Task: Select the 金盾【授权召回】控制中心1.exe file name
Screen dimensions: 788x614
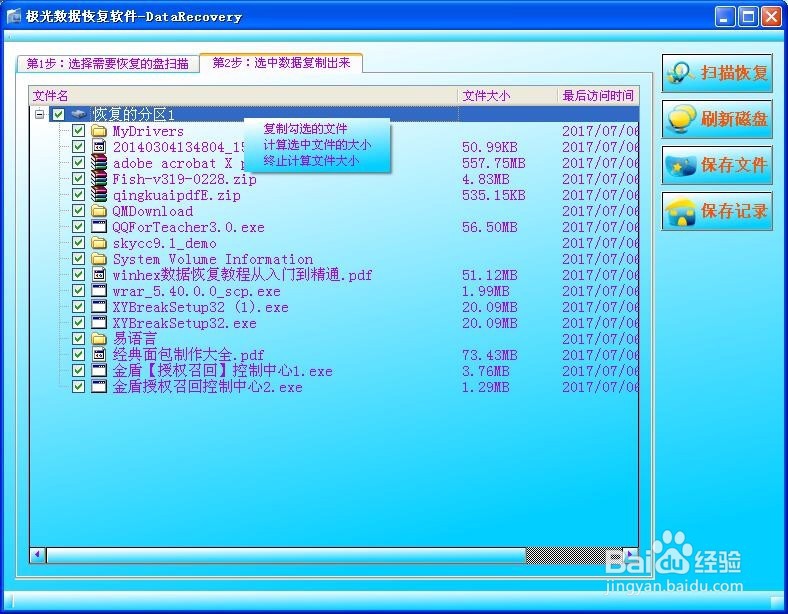Action: point(222,371)
